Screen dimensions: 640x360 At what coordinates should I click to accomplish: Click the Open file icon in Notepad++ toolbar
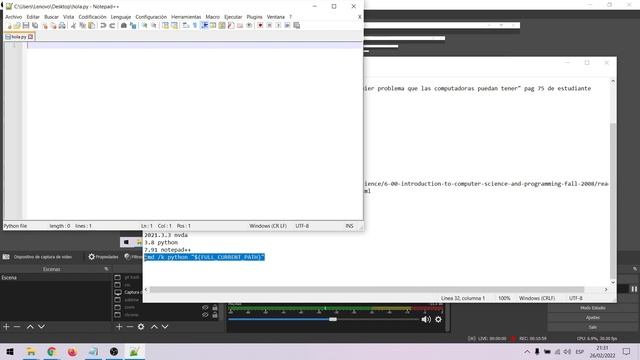17,25
